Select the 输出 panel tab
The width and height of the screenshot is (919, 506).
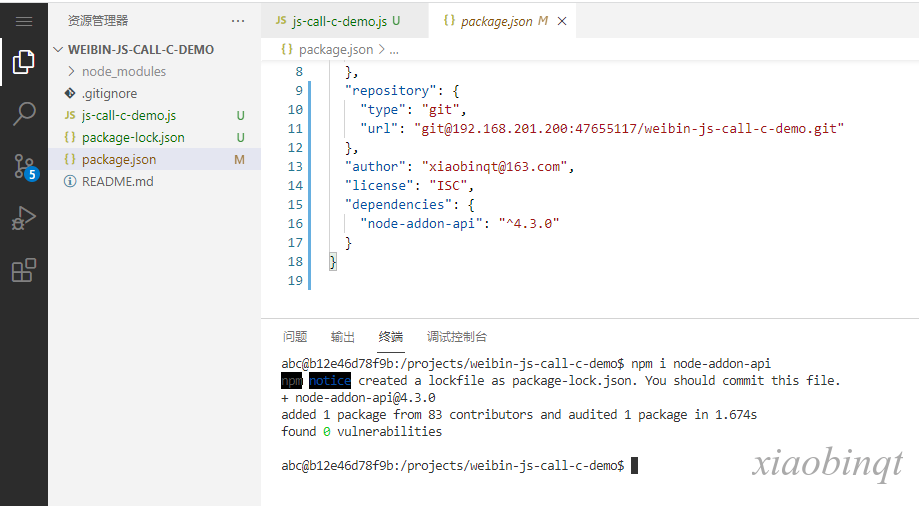coord(343,337)
